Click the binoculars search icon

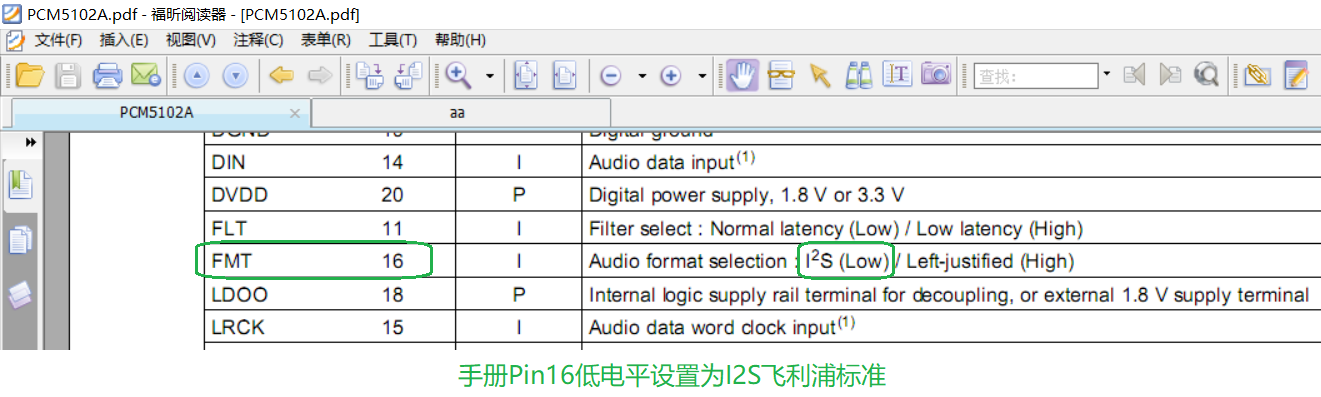click(x=859, y=75)
